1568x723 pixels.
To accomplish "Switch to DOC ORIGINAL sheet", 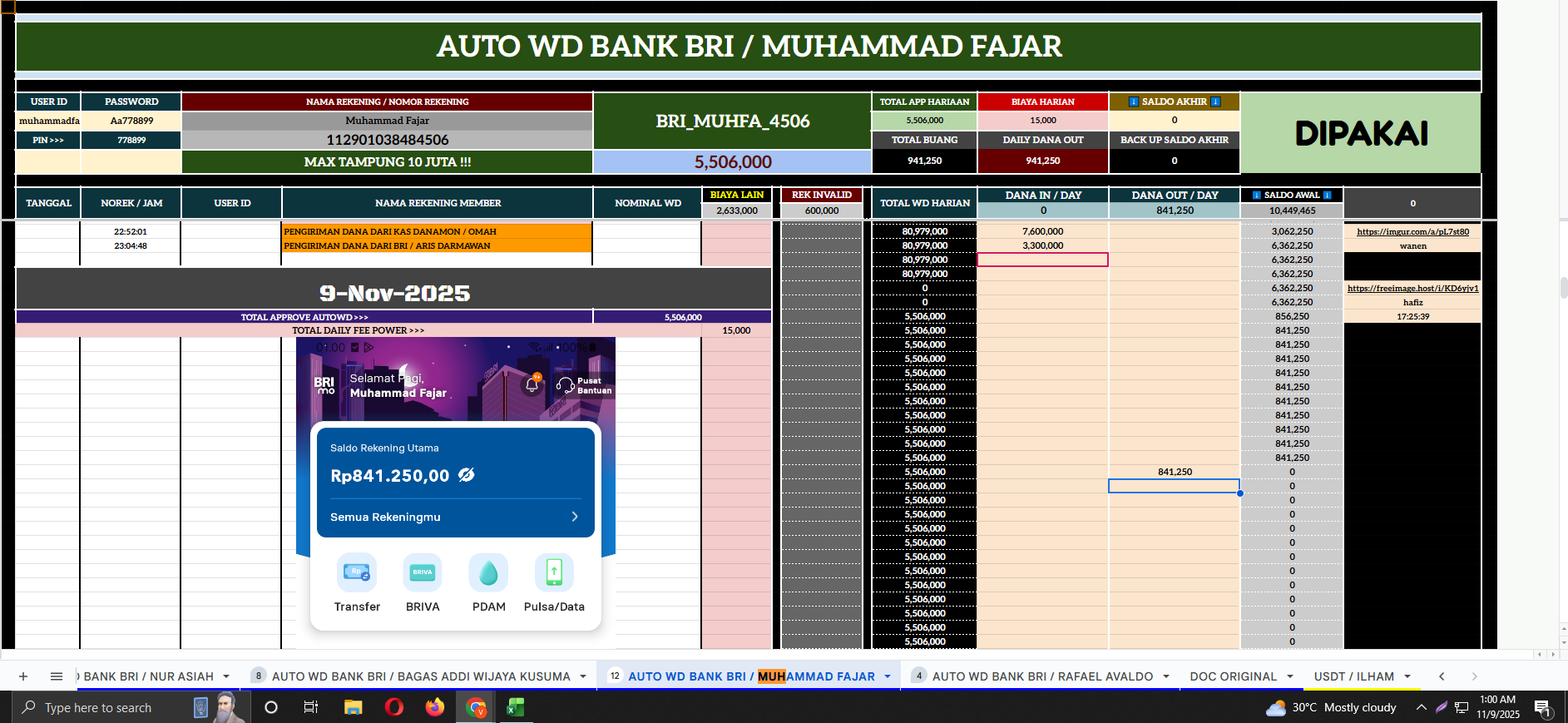I will click(x=1233, y=676).
